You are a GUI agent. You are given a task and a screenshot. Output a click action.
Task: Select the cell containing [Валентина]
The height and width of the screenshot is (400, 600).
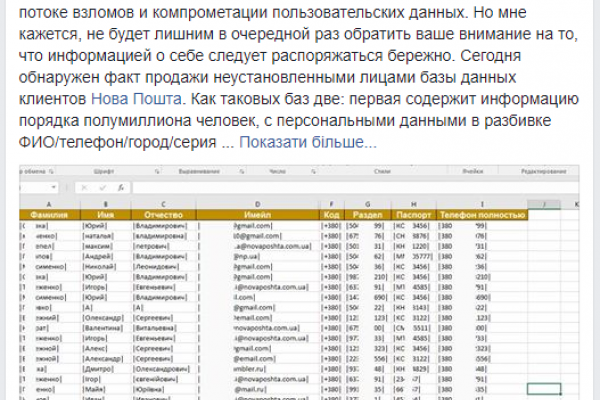tap(106, 328)
